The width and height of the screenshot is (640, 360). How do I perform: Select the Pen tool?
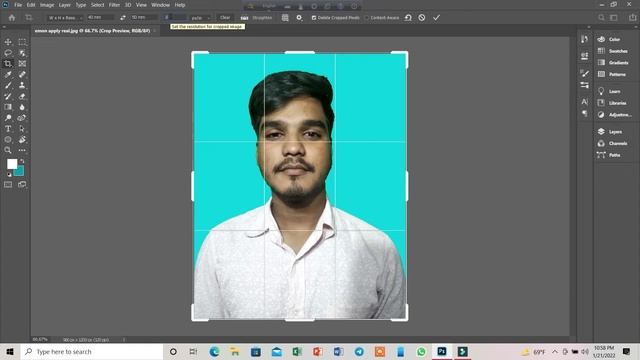(22, 118)
